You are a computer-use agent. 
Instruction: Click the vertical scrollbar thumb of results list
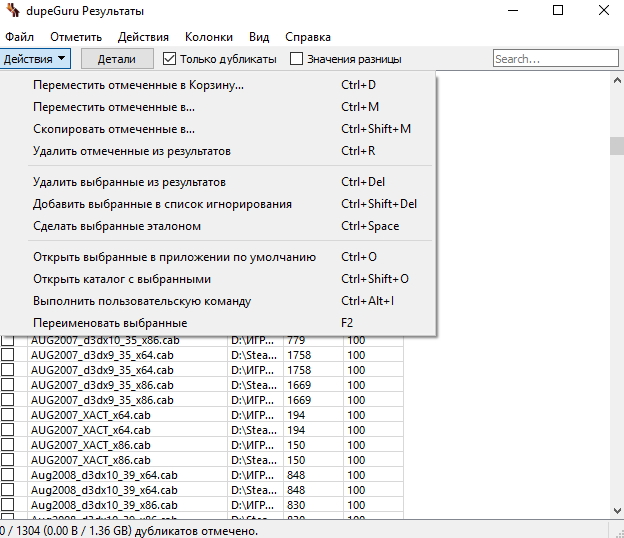pyautogui.click(x=616, y=145)
